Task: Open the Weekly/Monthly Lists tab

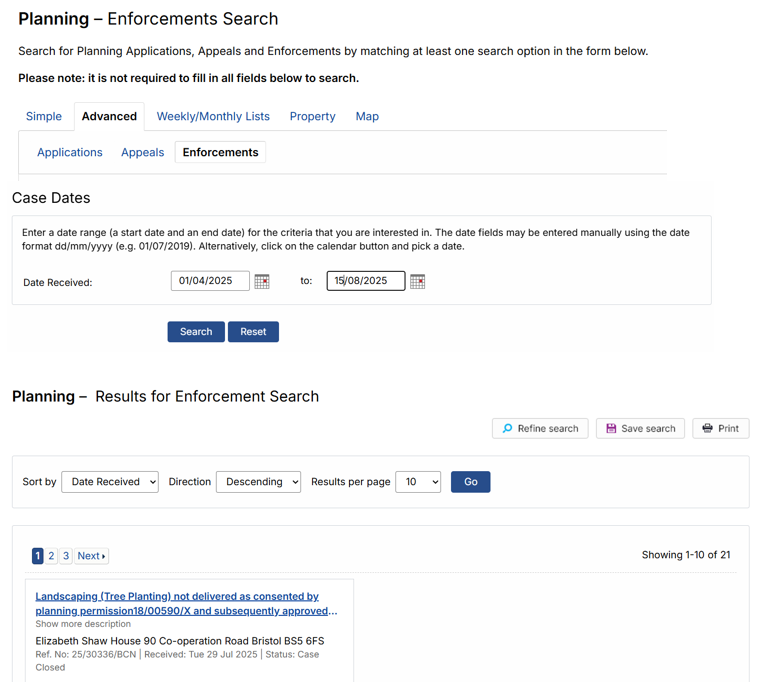Action: [213, 117]
